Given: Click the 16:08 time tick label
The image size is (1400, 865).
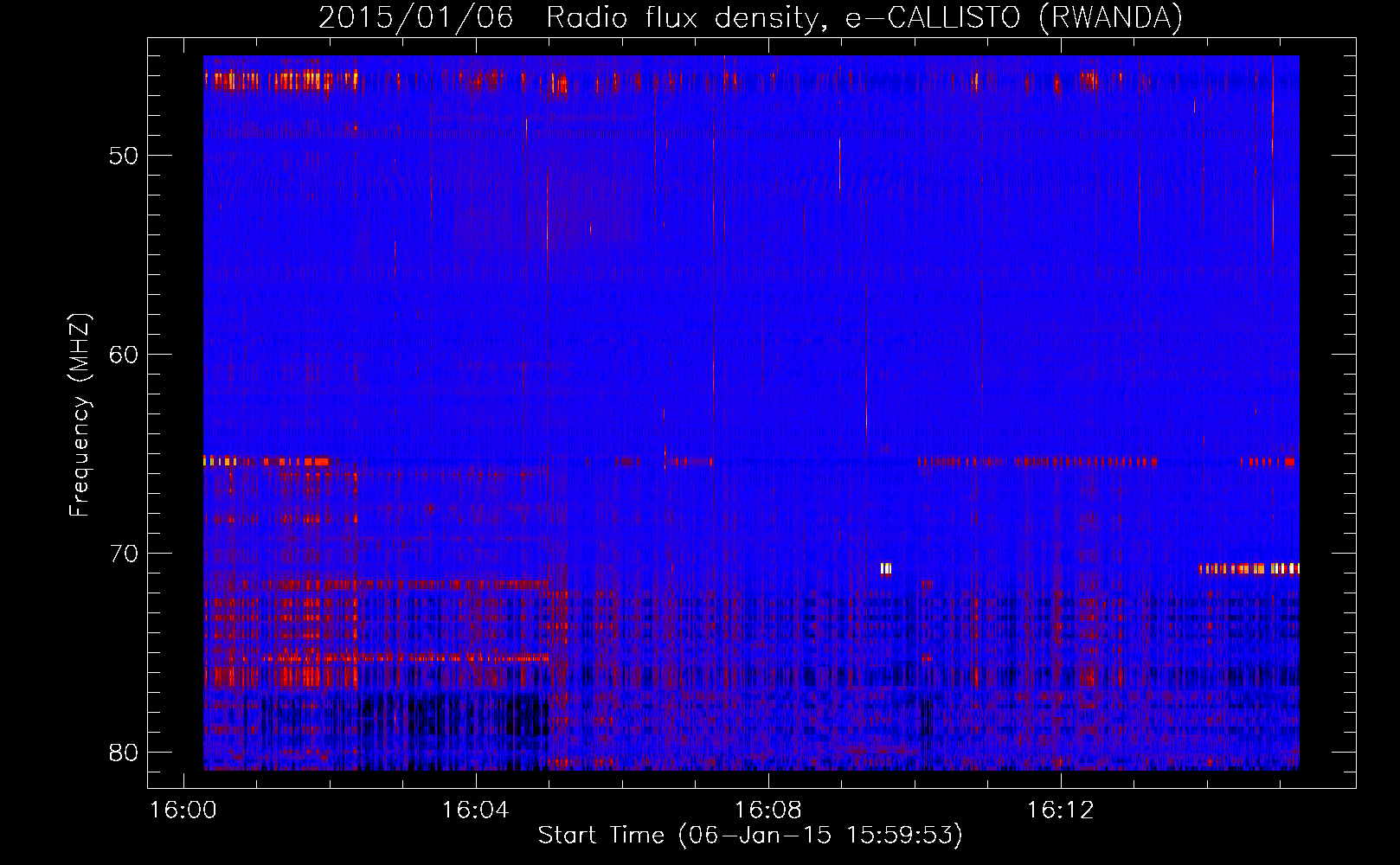Looking at the screenshot, I should [x=767, y=811].
